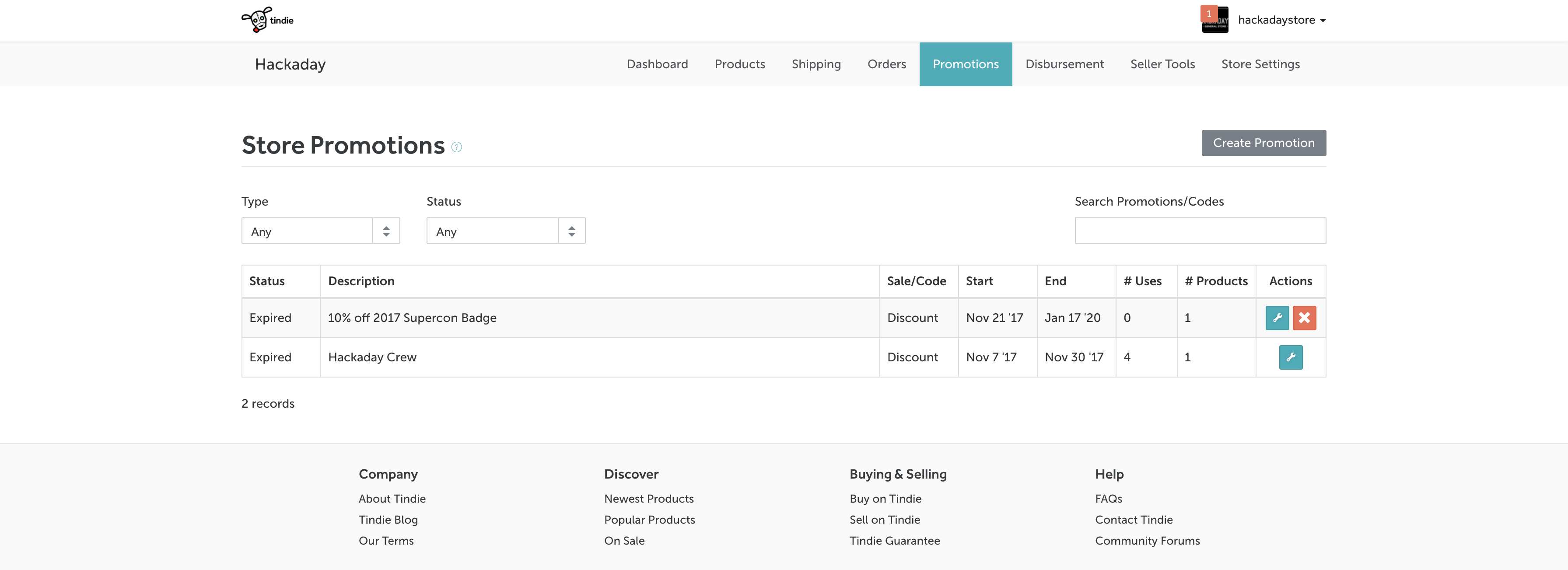Image resolution: width=1568 pixels, height=570 pixels.
Task: Visit the Community Forums link
Action: click(x=1147, y=541)
